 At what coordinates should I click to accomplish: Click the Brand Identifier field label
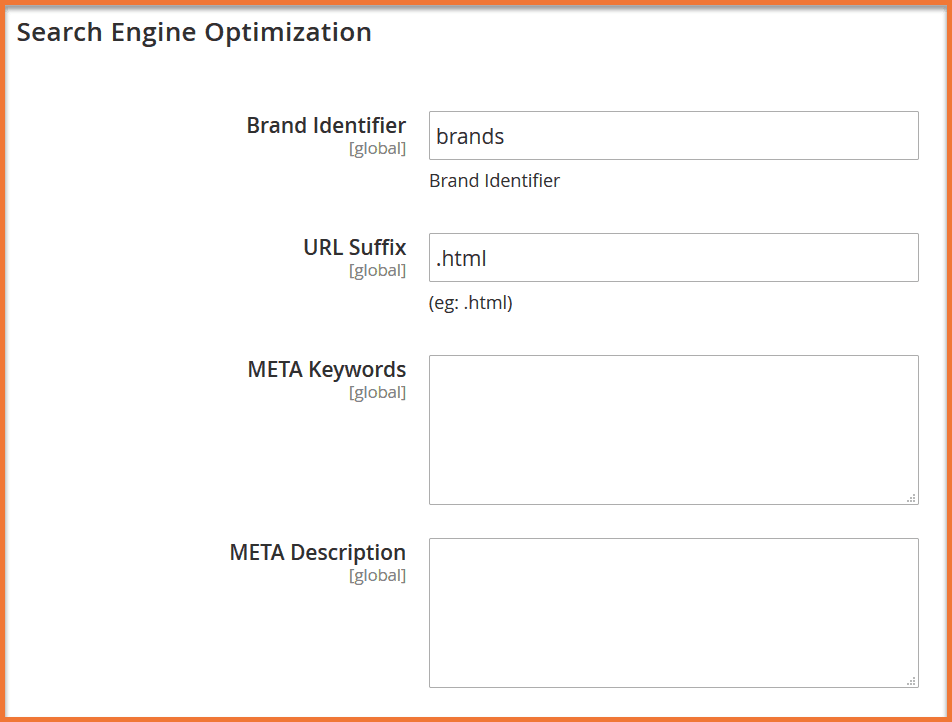326,126
